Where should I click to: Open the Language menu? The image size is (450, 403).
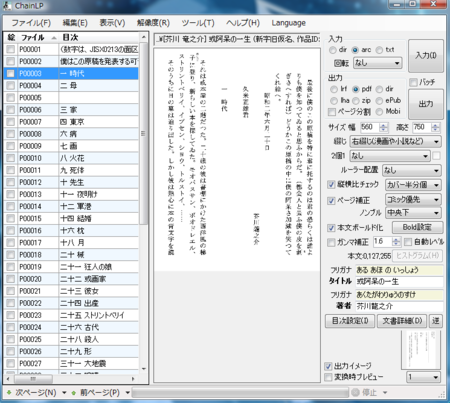click(288, 23)
